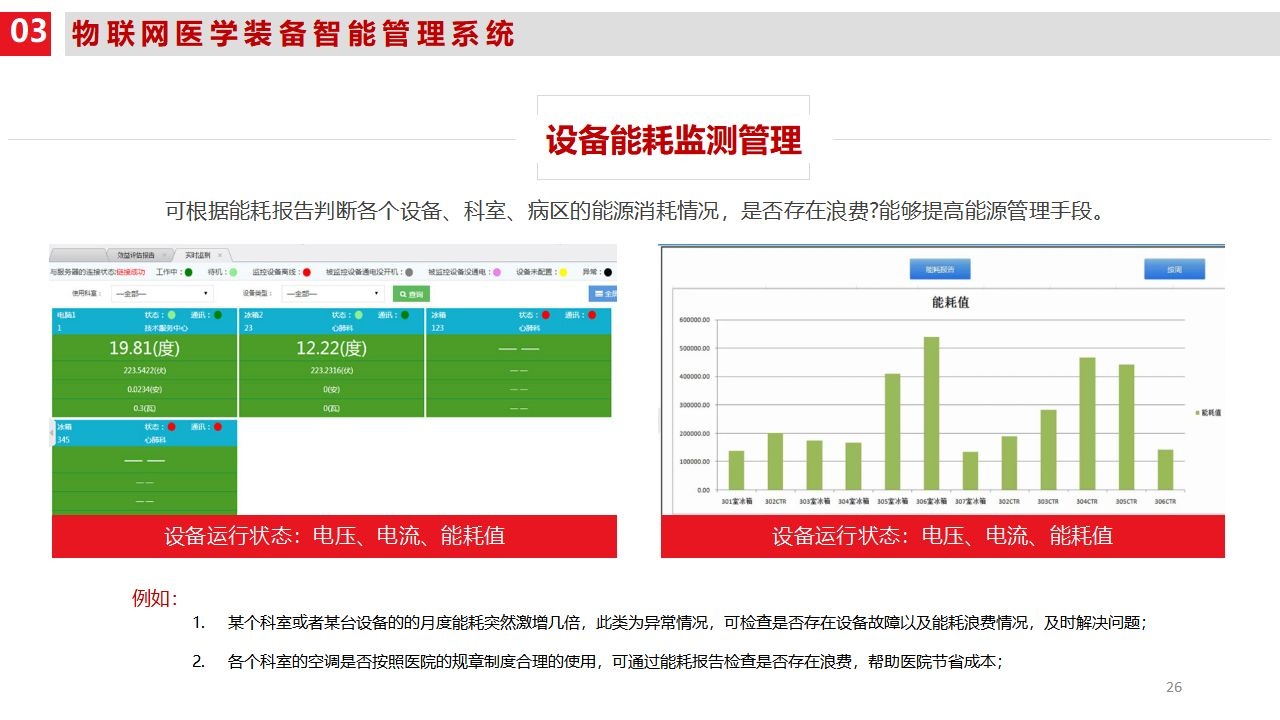Click the 设备能耗监测管理 heading
The width and height of the screenshot is (1280, 720).
point(673,141)
